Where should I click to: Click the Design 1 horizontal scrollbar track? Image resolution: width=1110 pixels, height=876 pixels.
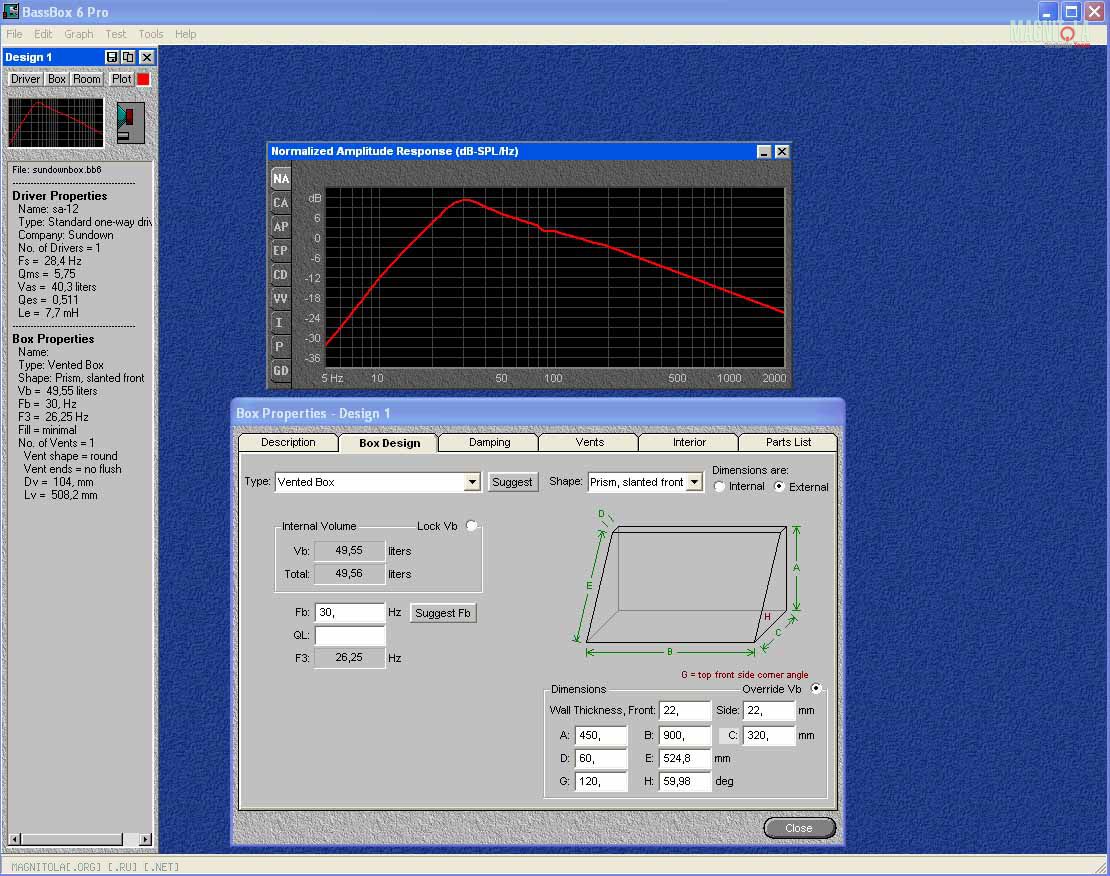click(80, 839)
